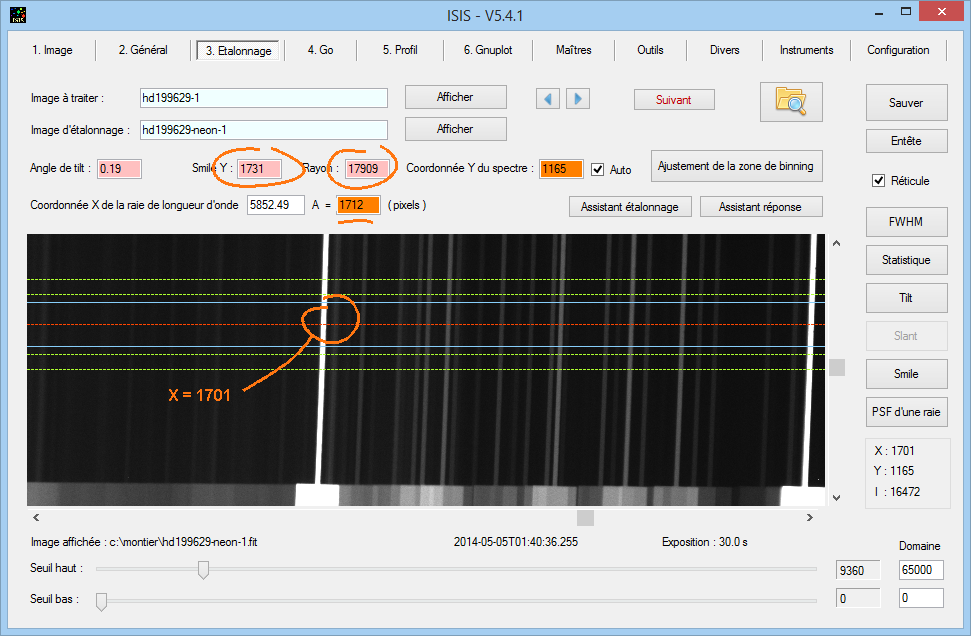Click the horizontal scrollbar thumb
The image size is (971, 636).
tap(585, 518)
